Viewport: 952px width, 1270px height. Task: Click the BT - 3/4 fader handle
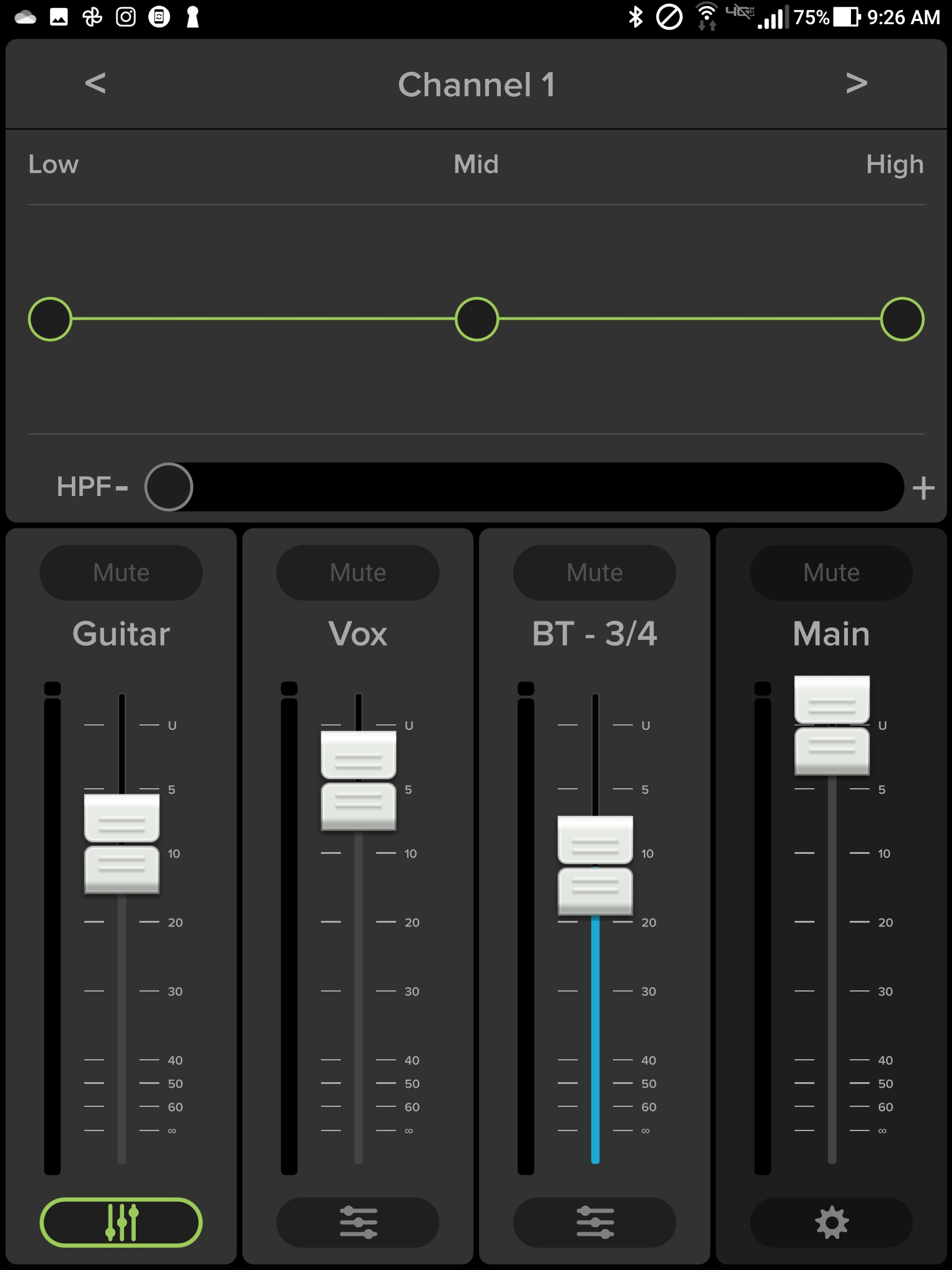coord(595,866)
